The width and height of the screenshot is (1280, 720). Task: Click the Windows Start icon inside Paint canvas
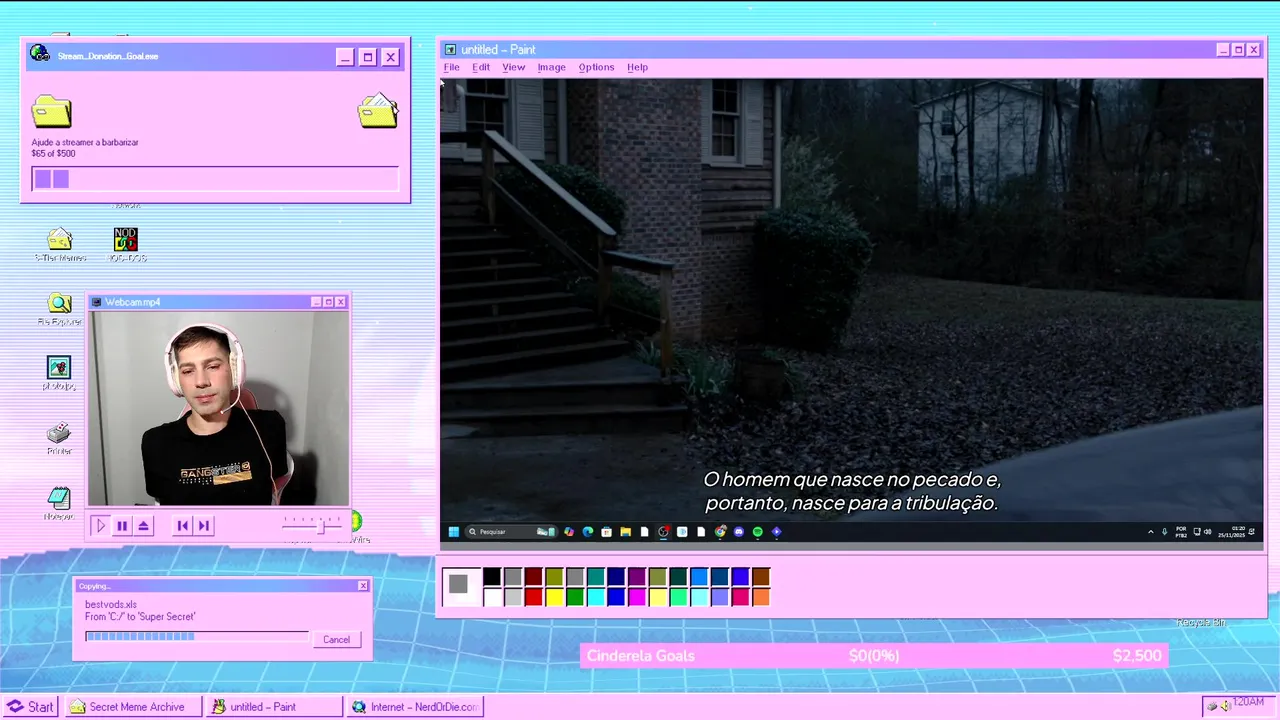pyautogui.click(x=454, y=532)
